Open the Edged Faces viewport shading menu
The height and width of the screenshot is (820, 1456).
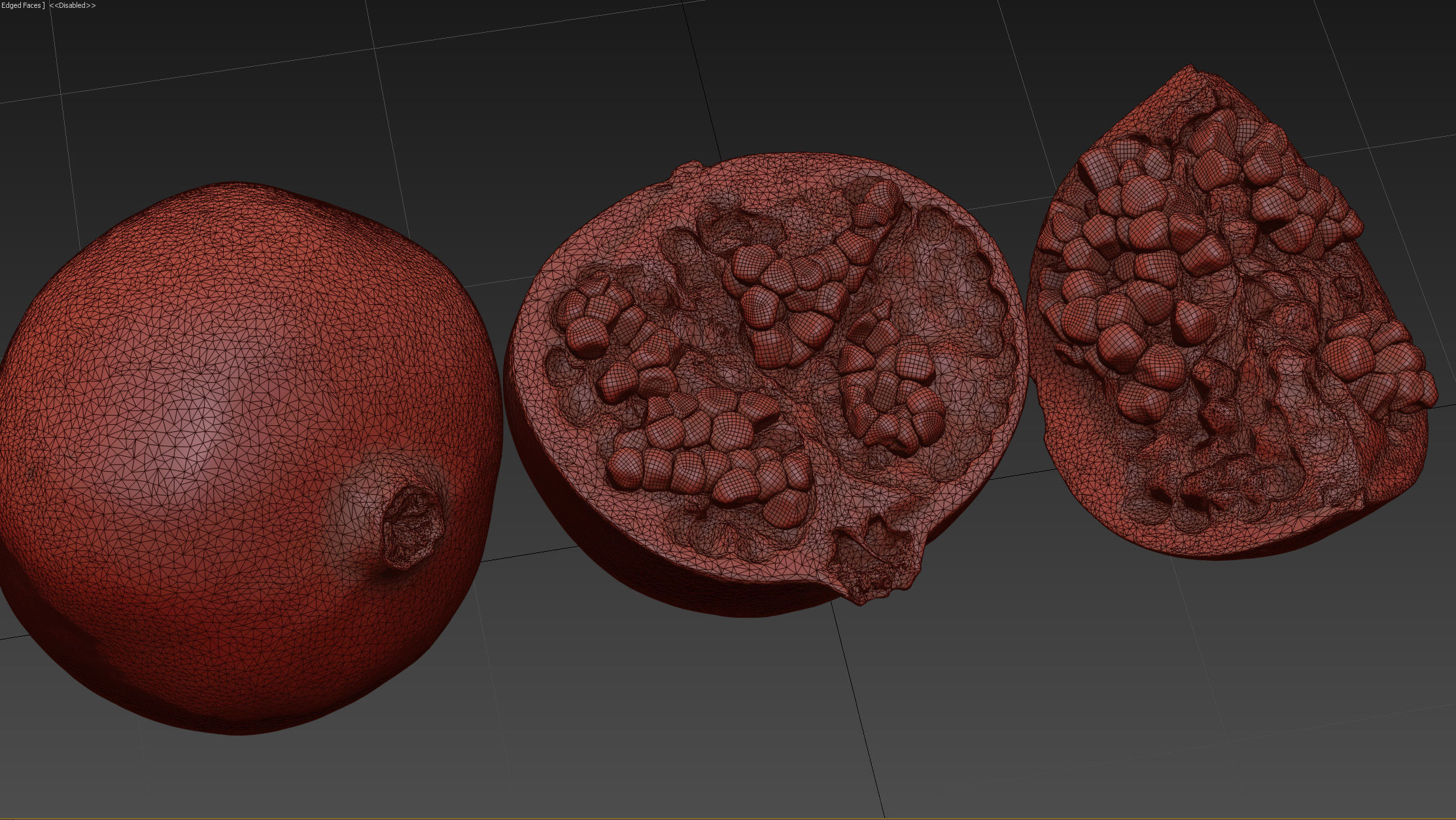tap(22, 5)
